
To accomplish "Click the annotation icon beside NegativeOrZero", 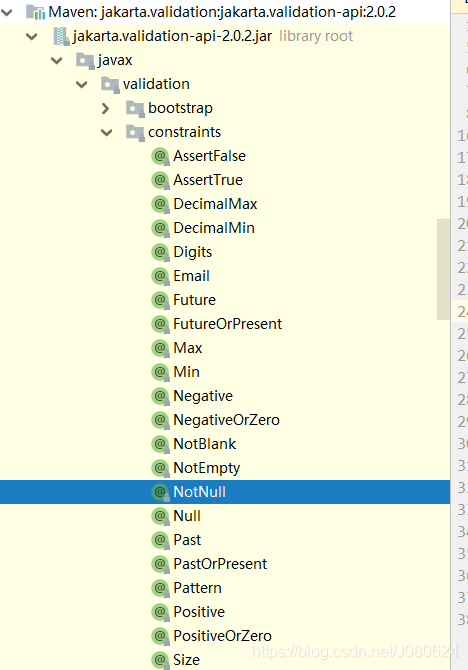I will 160,420.
